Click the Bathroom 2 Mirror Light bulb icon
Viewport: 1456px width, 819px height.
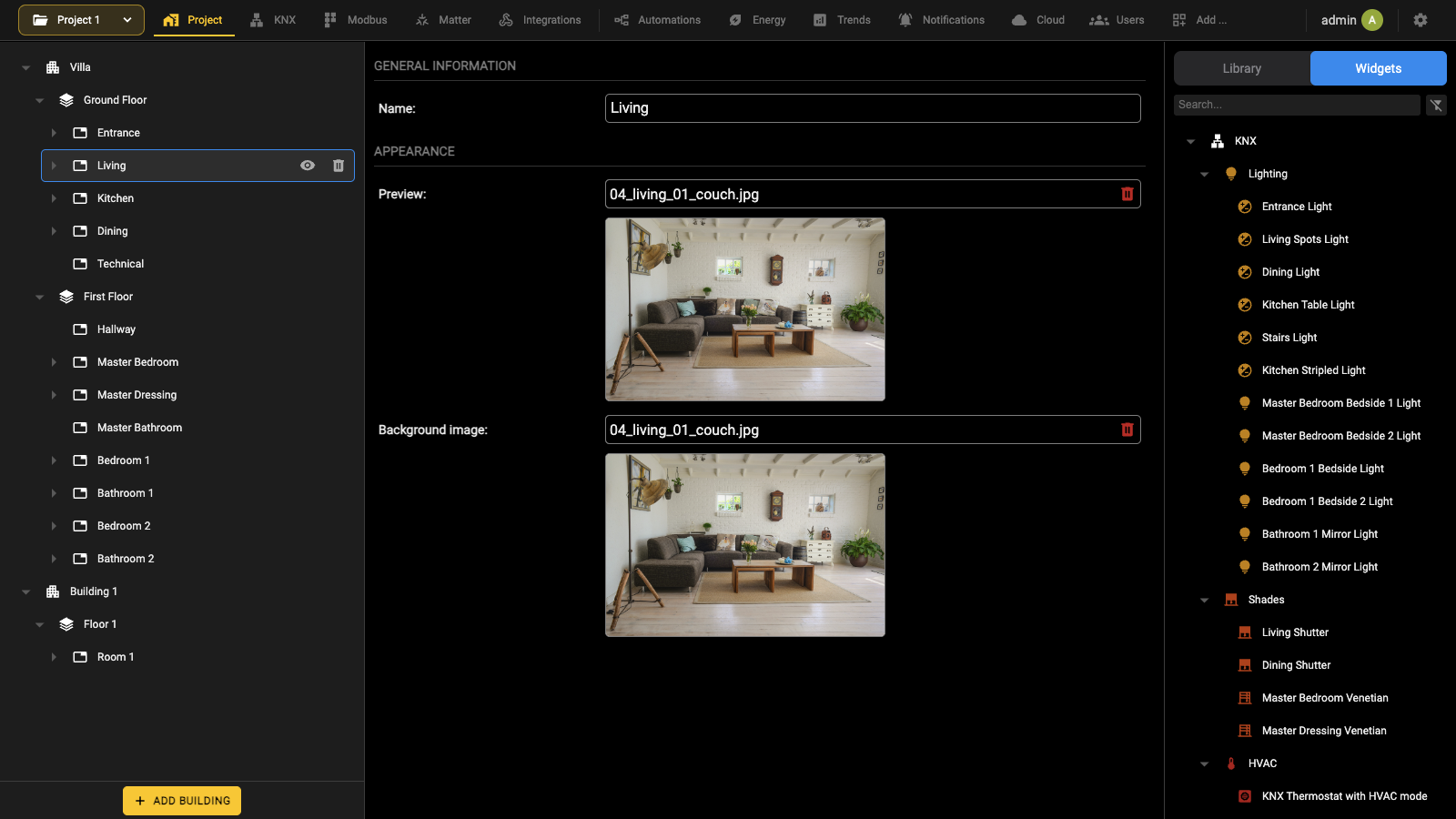pyautogui.click(x=1245, y=567)
